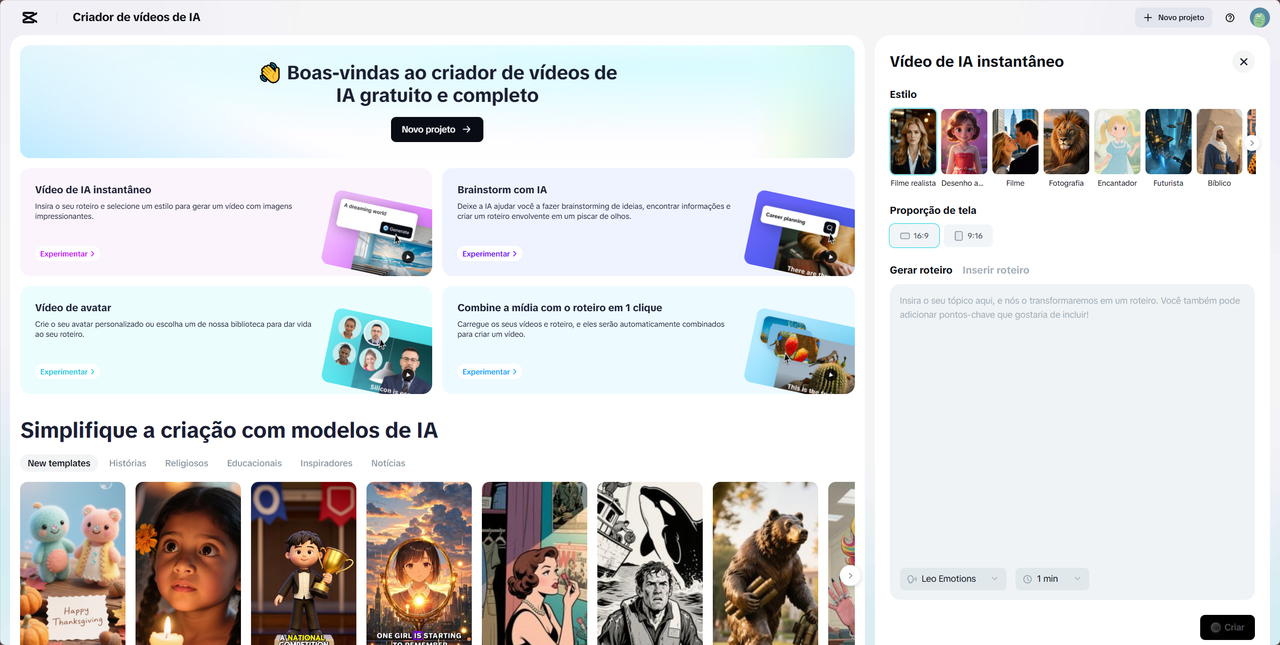Open the Leo Emotions voice dropdown
The width and height of the screenshot is (1280, 645).
tap(952, 579)
